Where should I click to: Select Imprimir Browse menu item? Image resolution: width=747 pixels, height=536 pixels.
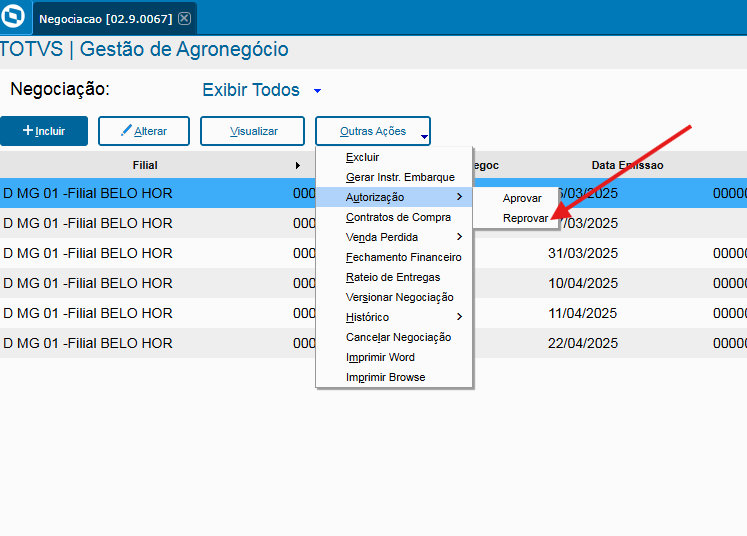pyautogui.click(x=394, y=377)
